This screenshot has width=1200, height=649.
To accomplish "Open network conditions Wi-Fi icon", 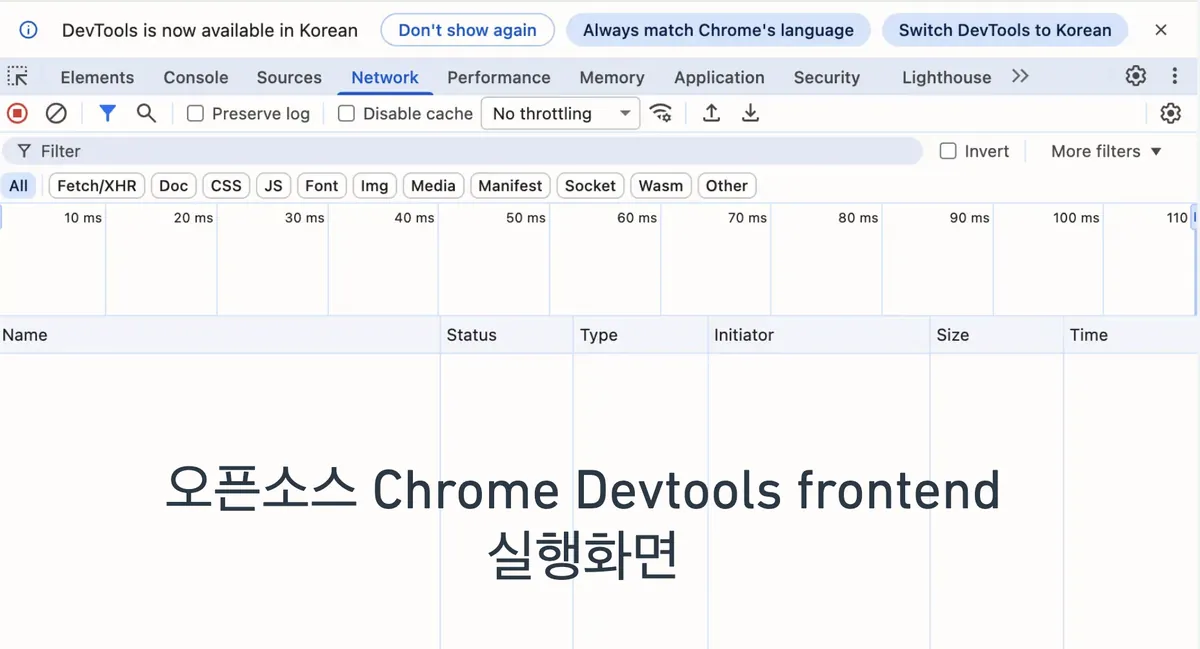I will [x=661, y=114].
